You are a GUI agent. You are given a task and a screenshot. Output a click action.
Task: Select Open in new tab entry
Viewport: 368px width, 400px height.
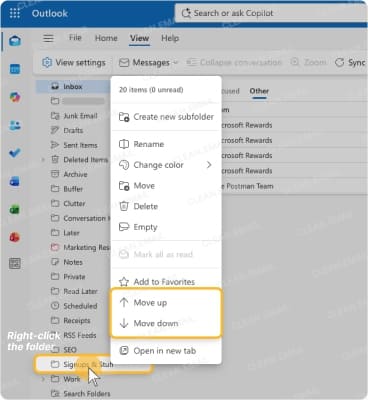pos(166,351)
